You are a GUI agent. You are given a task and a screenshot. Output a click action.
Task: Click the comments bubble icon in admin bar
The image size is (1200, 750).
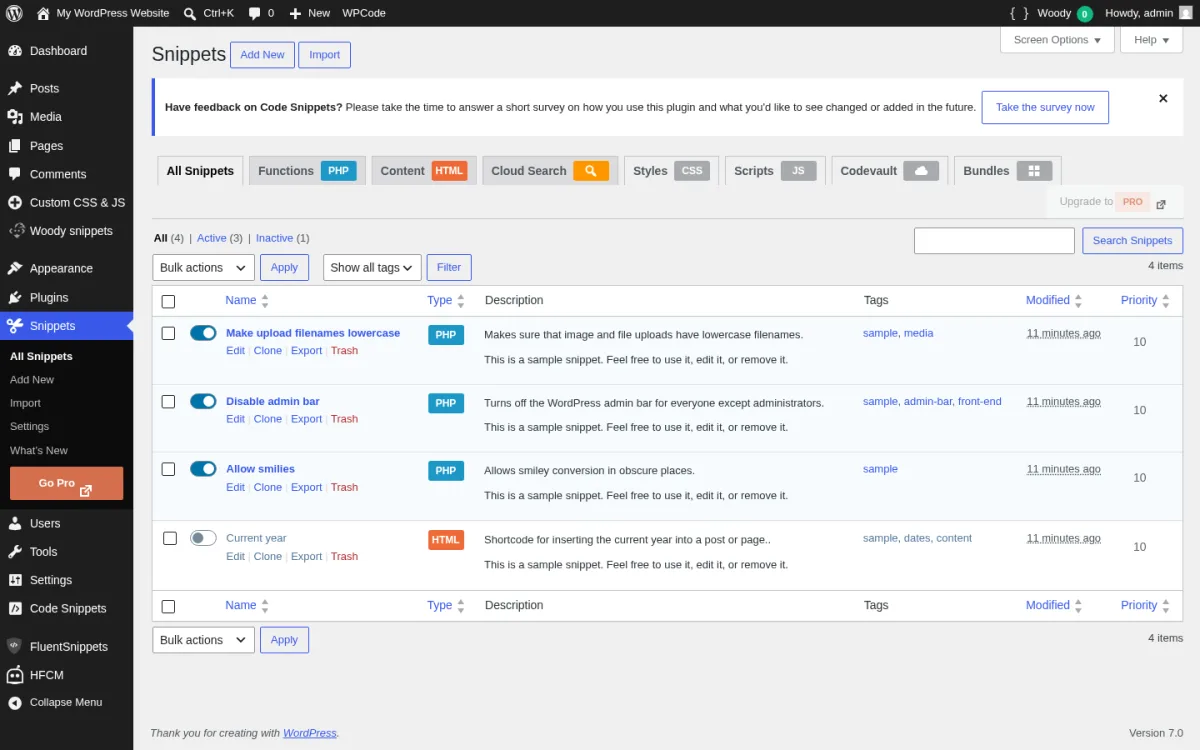254,13
